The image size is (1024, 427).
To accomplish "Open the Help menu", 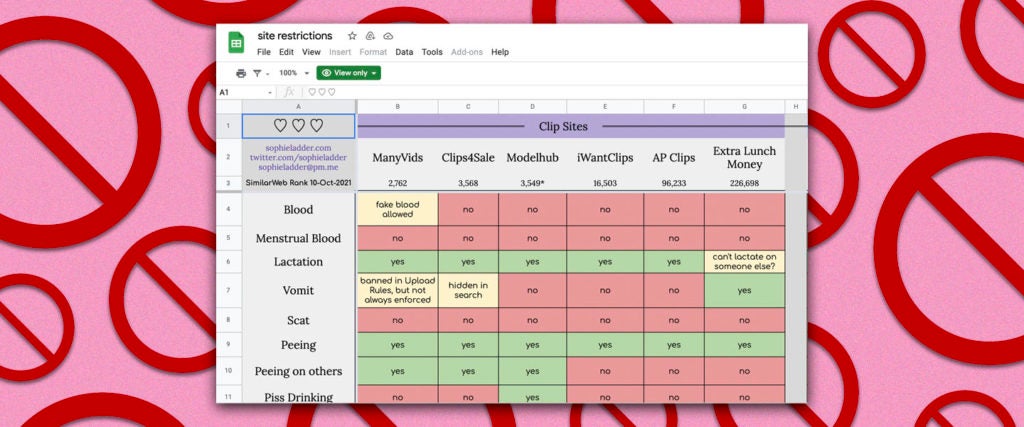I will 500,52.
